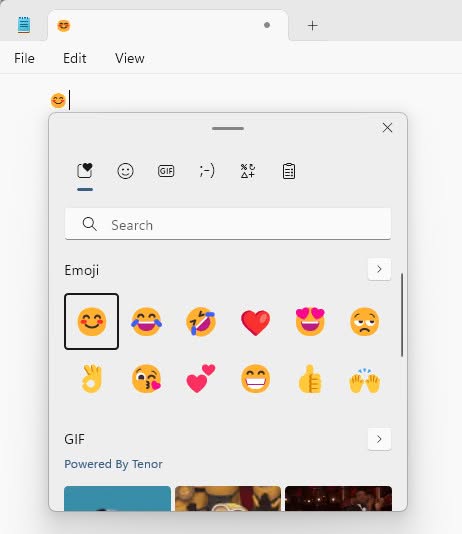Insert the two hearts emoji
The image size is (462, 534).
coord(201,378)
